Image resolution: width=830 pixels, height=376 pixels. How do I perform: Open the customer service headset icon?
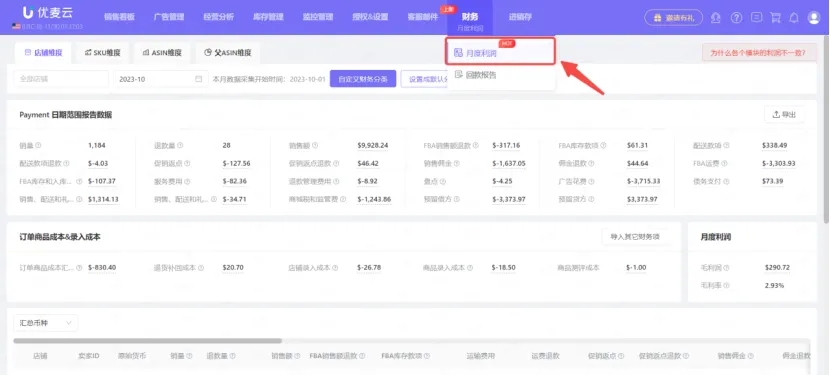(716, 17)
